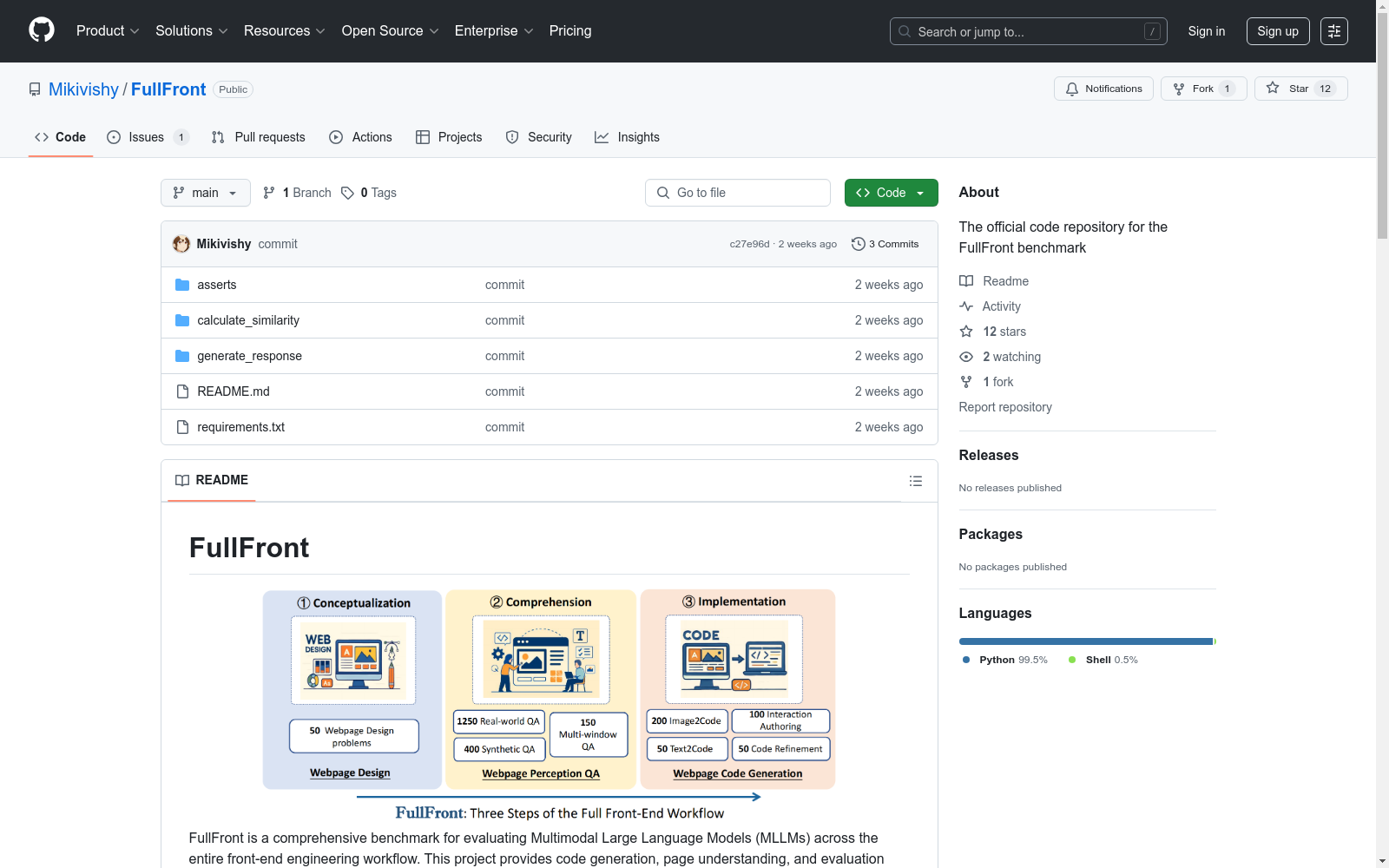Click the blue Python language dot
1389x868 pixels.
point(966,660)
